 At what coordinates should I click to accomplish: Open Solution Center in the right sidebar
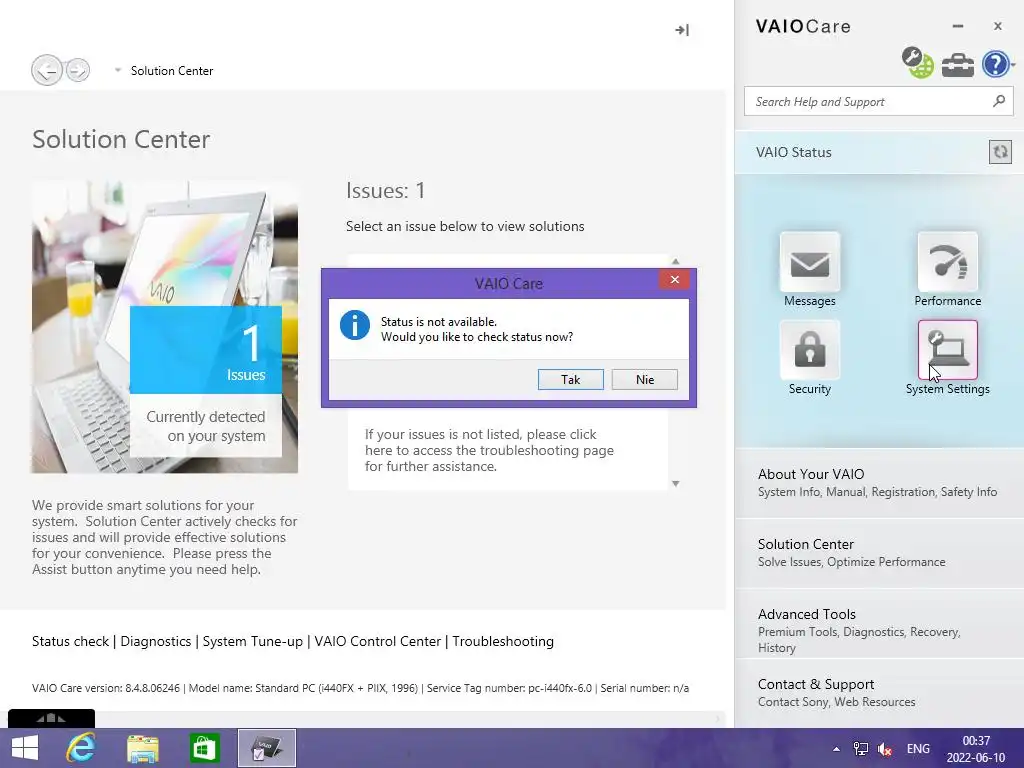click(x=879, y=552)
